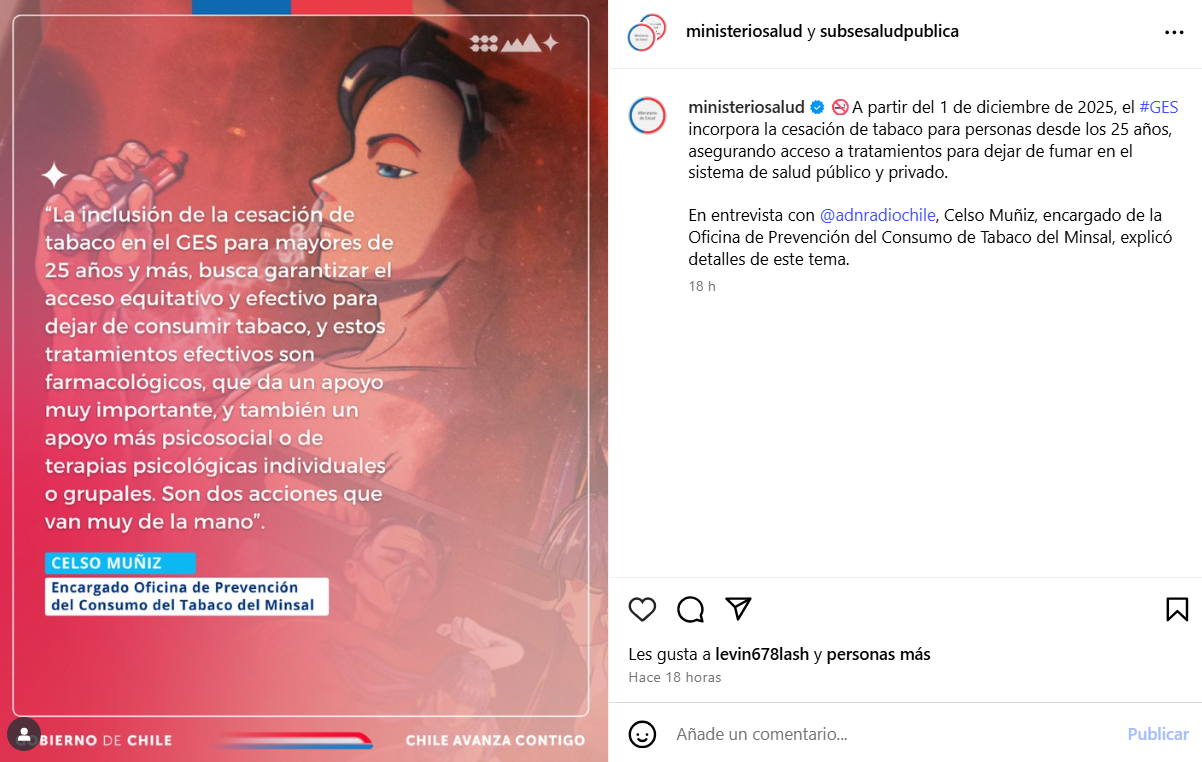1202x762 pixels.
Task: Open comments via speech bubble icon
Action: click(690, 609)
